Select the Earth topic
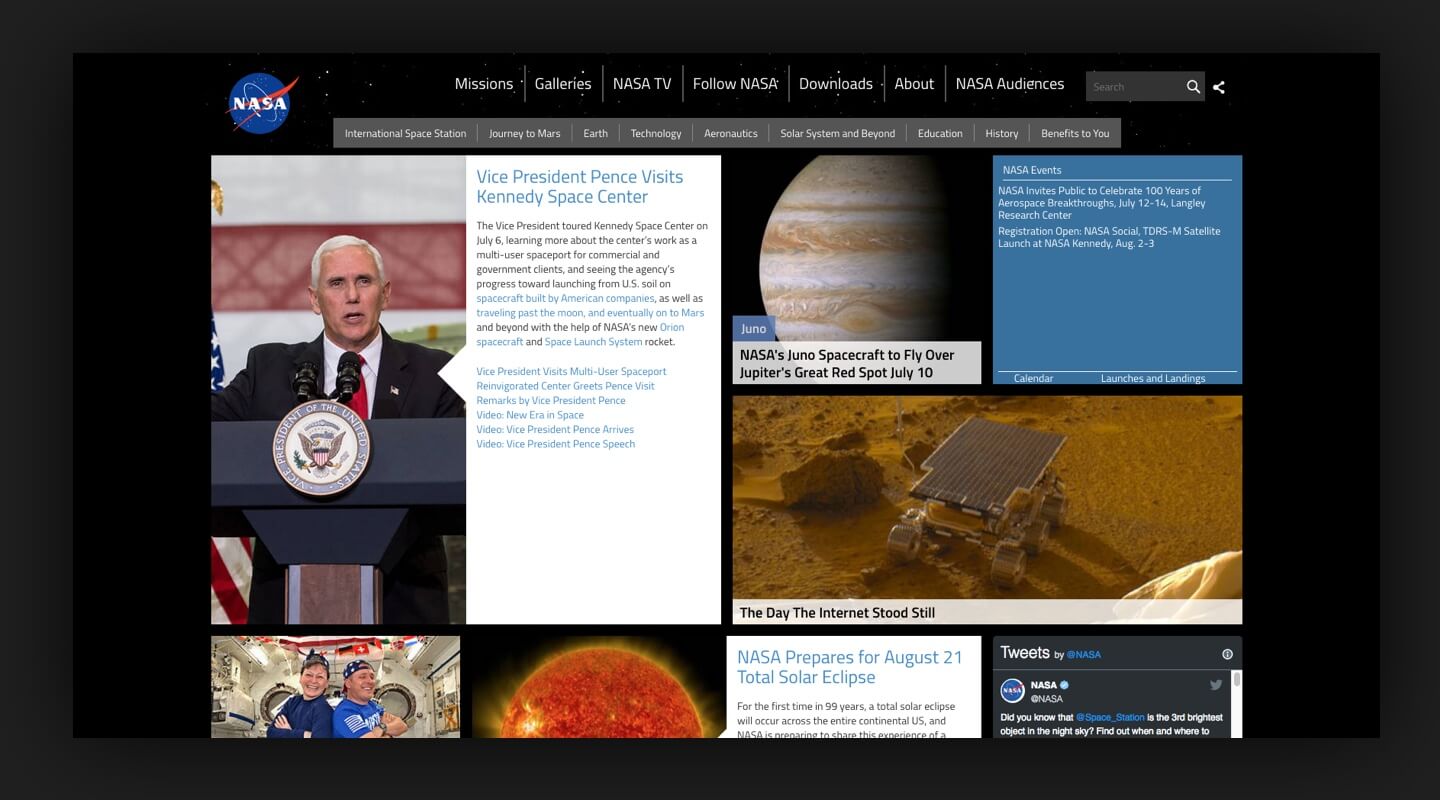This screenshot has width=1440, height=800. click(x=596, y=133)
